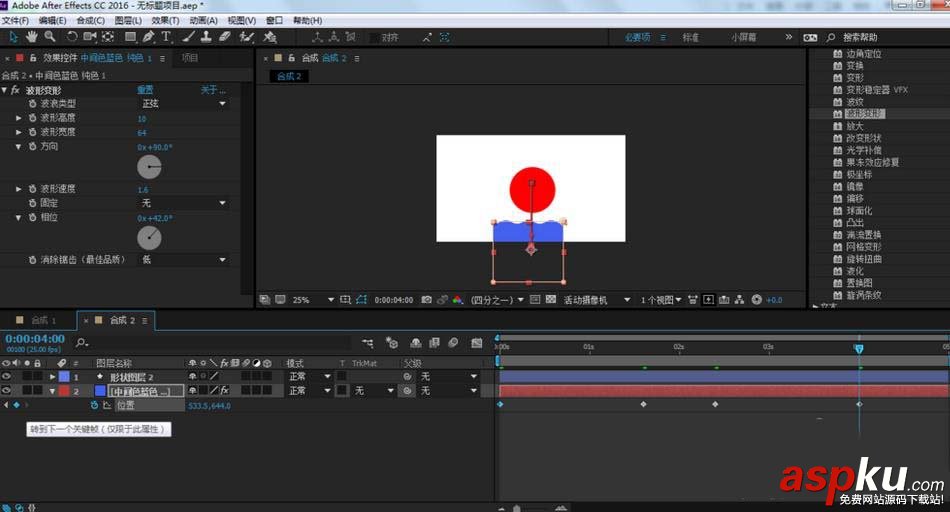950x512 pixels.
Task: Select the Pen tool
Action: point(149,37)
